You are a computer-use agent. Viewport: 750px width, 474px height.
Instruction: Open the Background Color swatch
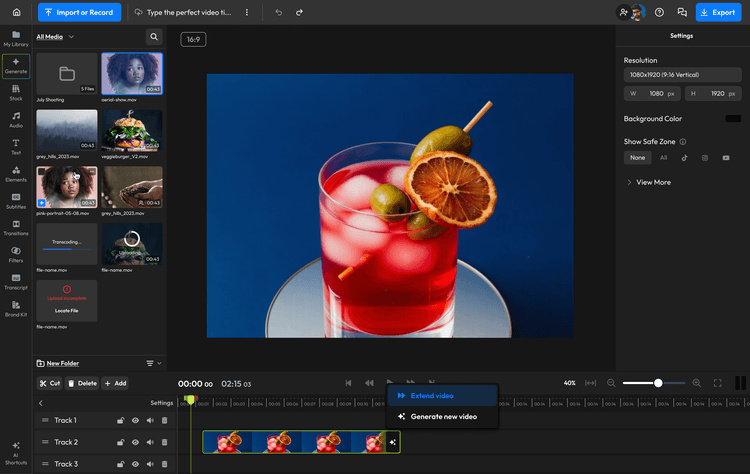coord(732,119)
